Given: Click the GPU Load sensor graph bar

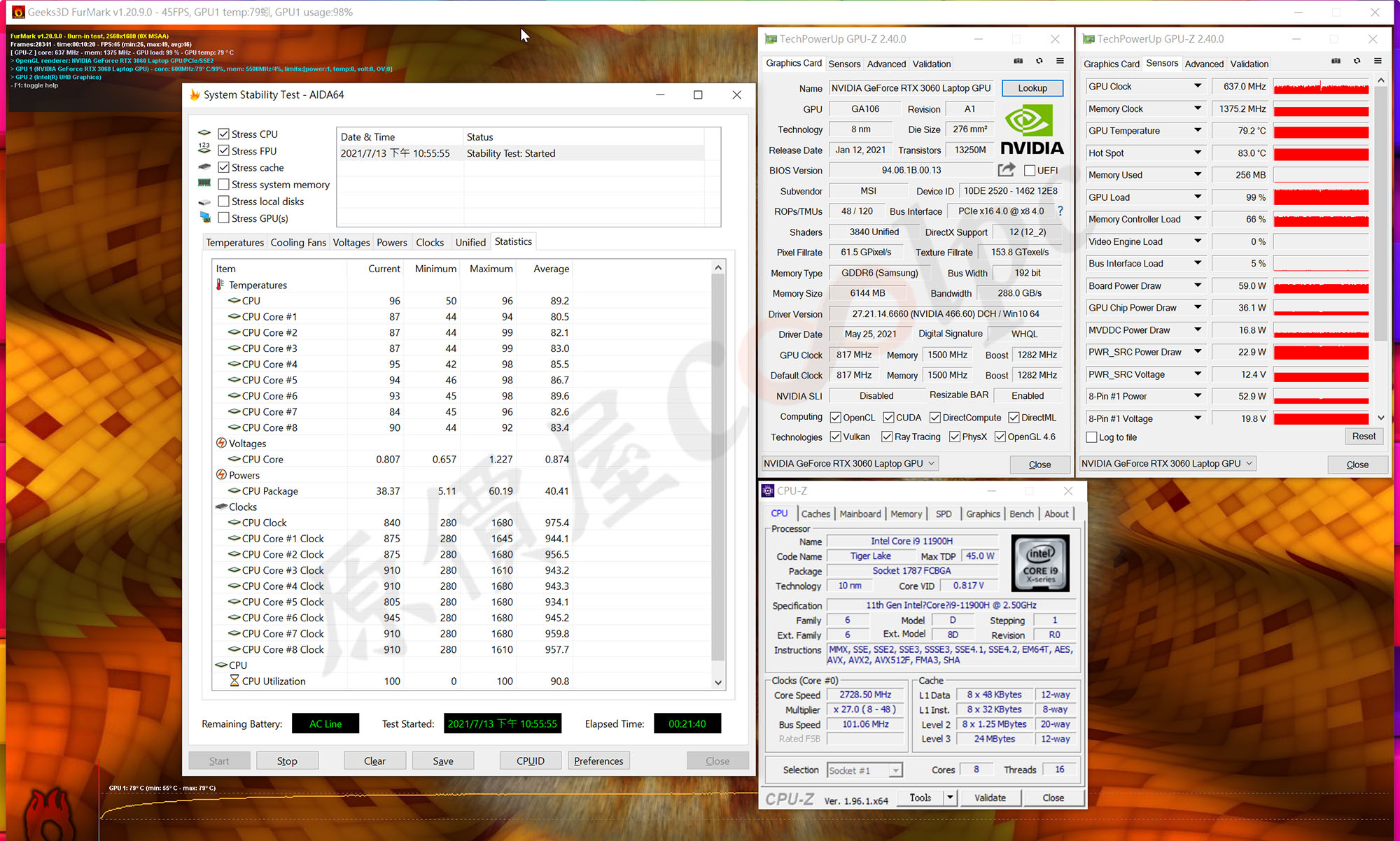Looking at the screenshot, I should (1321, 197).
